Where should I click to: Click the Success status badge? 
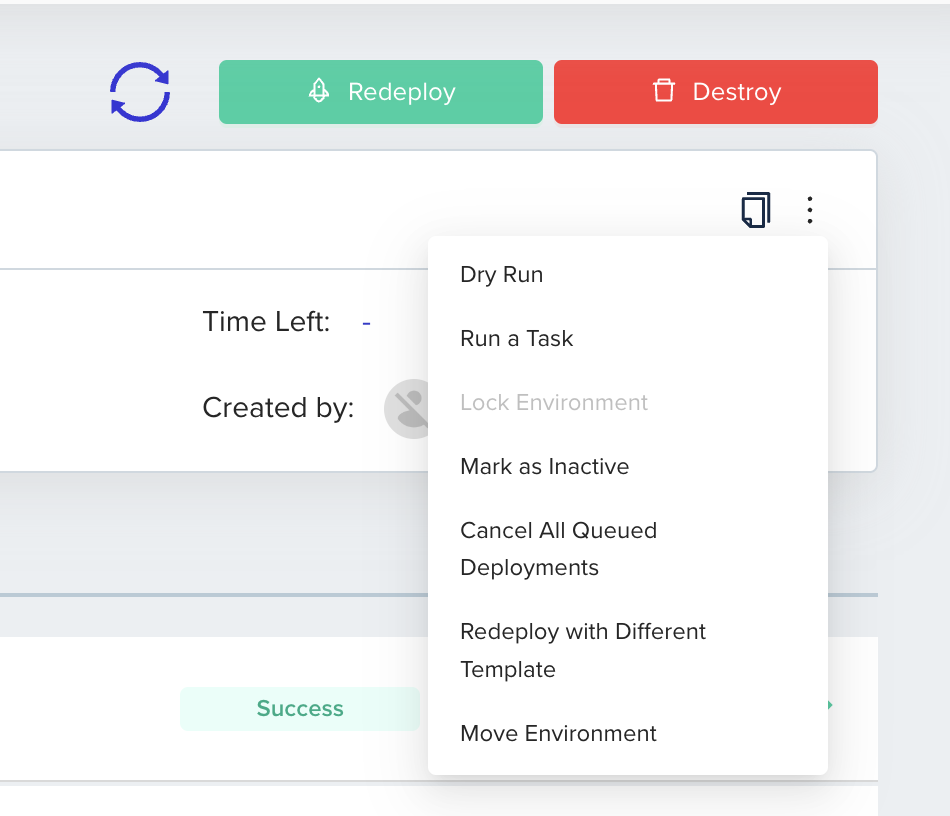[x=300, y=708]
